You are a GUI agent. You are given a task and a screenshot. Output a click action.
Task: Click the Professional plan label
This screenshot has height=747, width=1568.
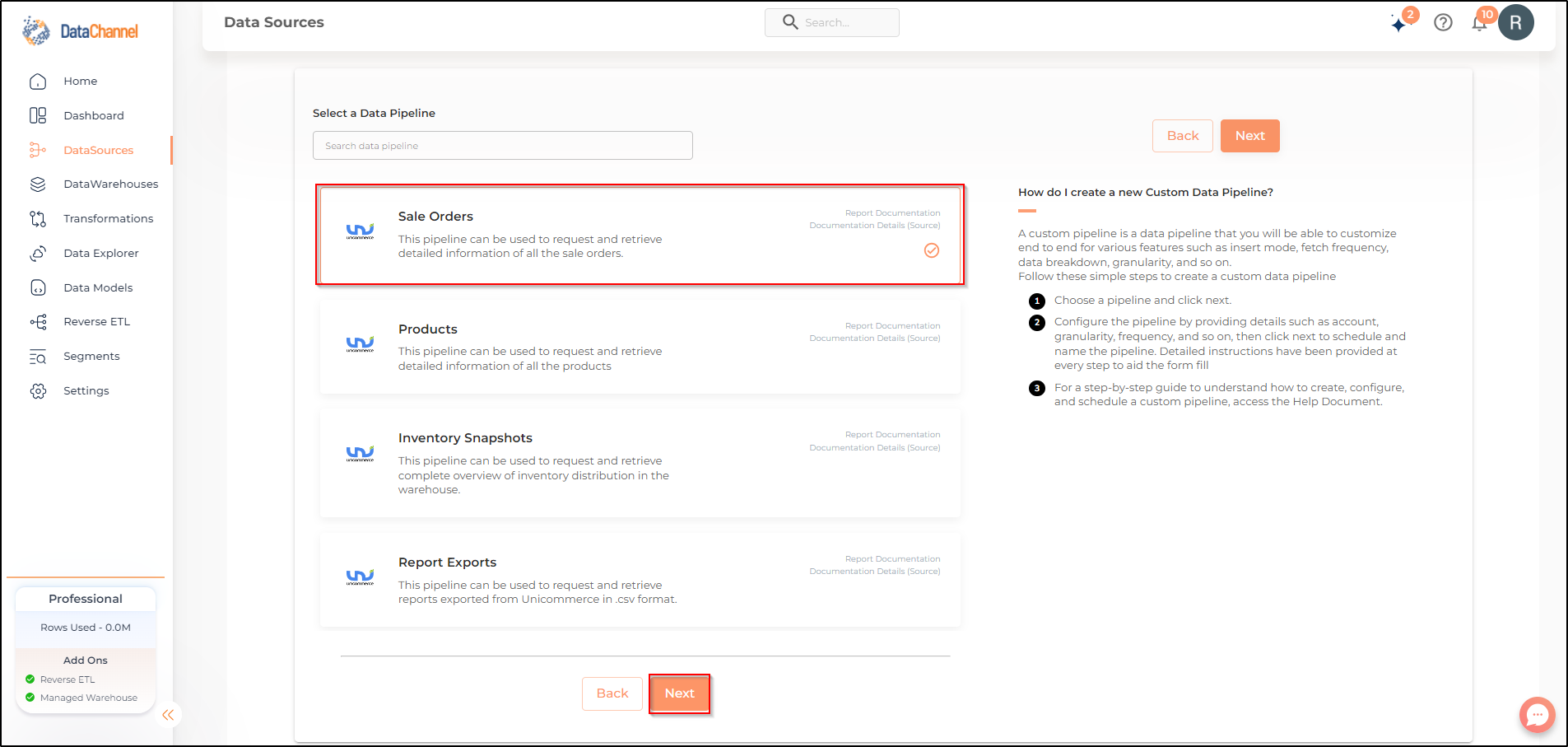click(x=86, y=599)
